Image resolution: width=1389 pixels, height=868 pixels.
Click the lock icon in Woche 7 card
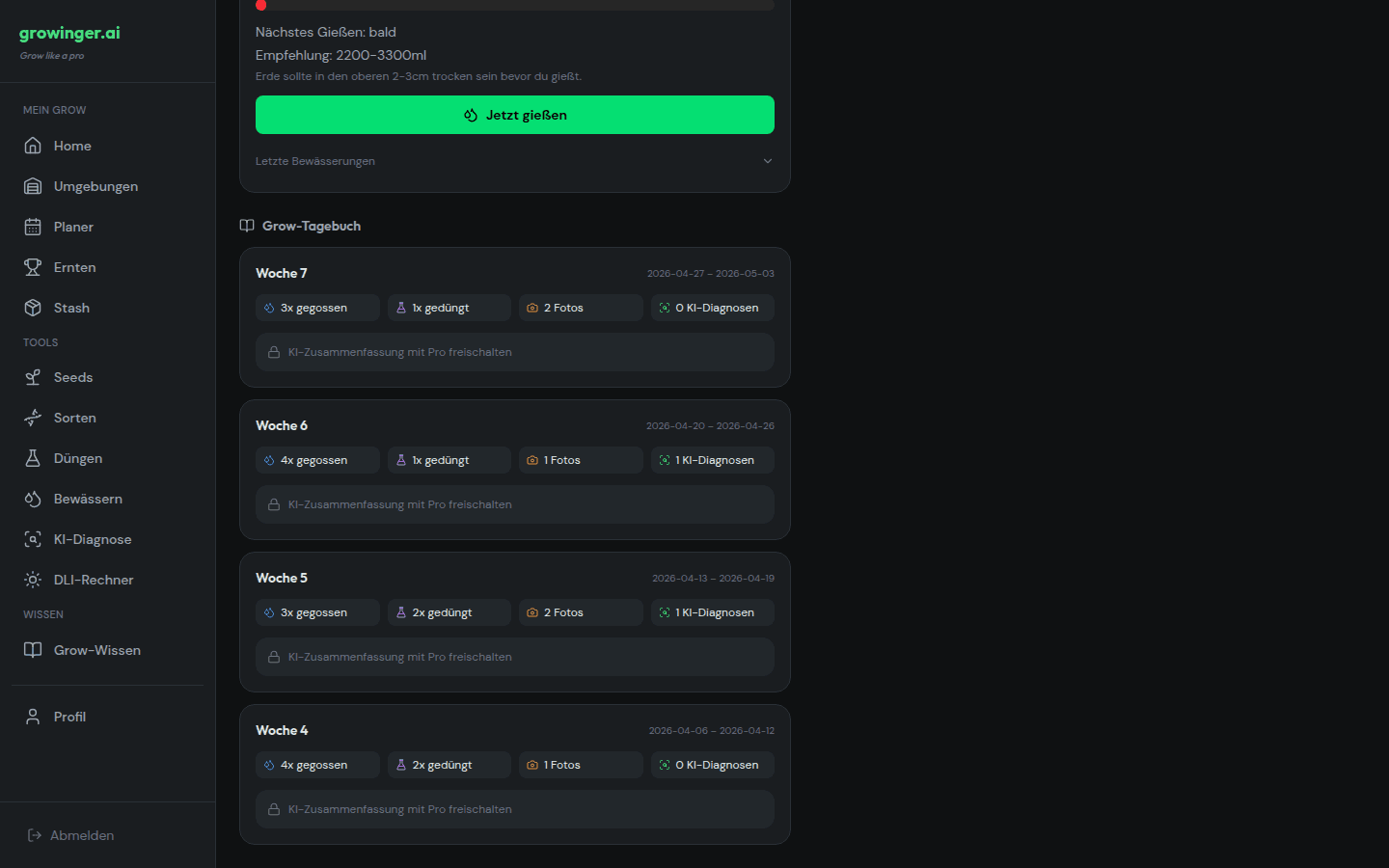coord(274,352)
